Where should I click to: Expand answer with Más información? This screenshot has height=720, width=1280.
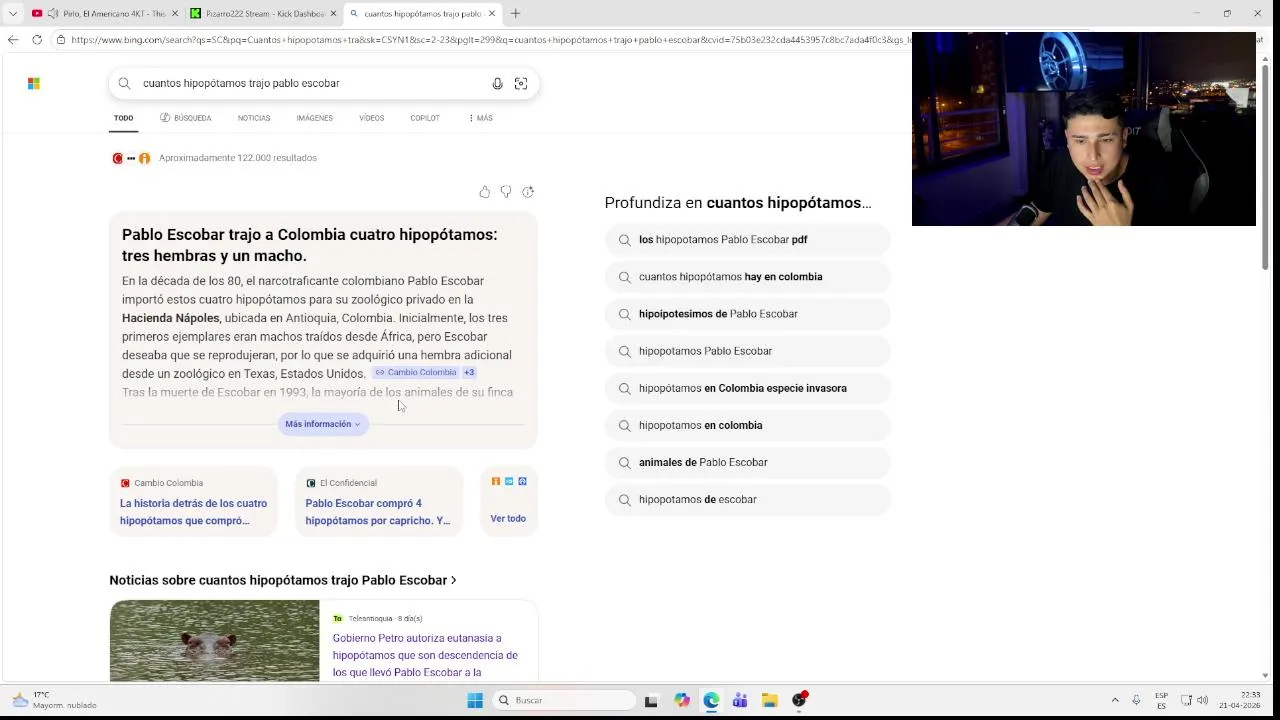point(323,424)
